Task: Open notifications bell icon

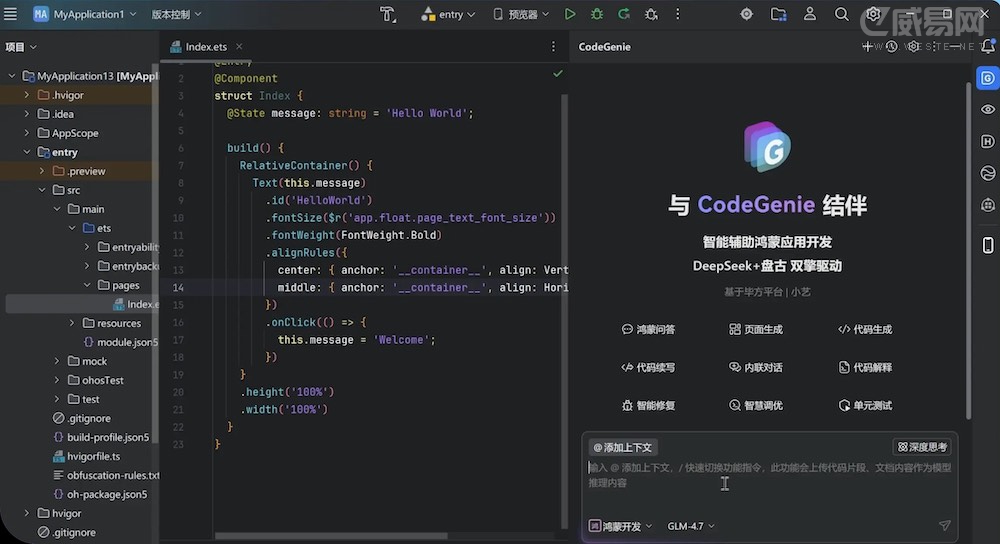Action: click(x=988, y=46)
